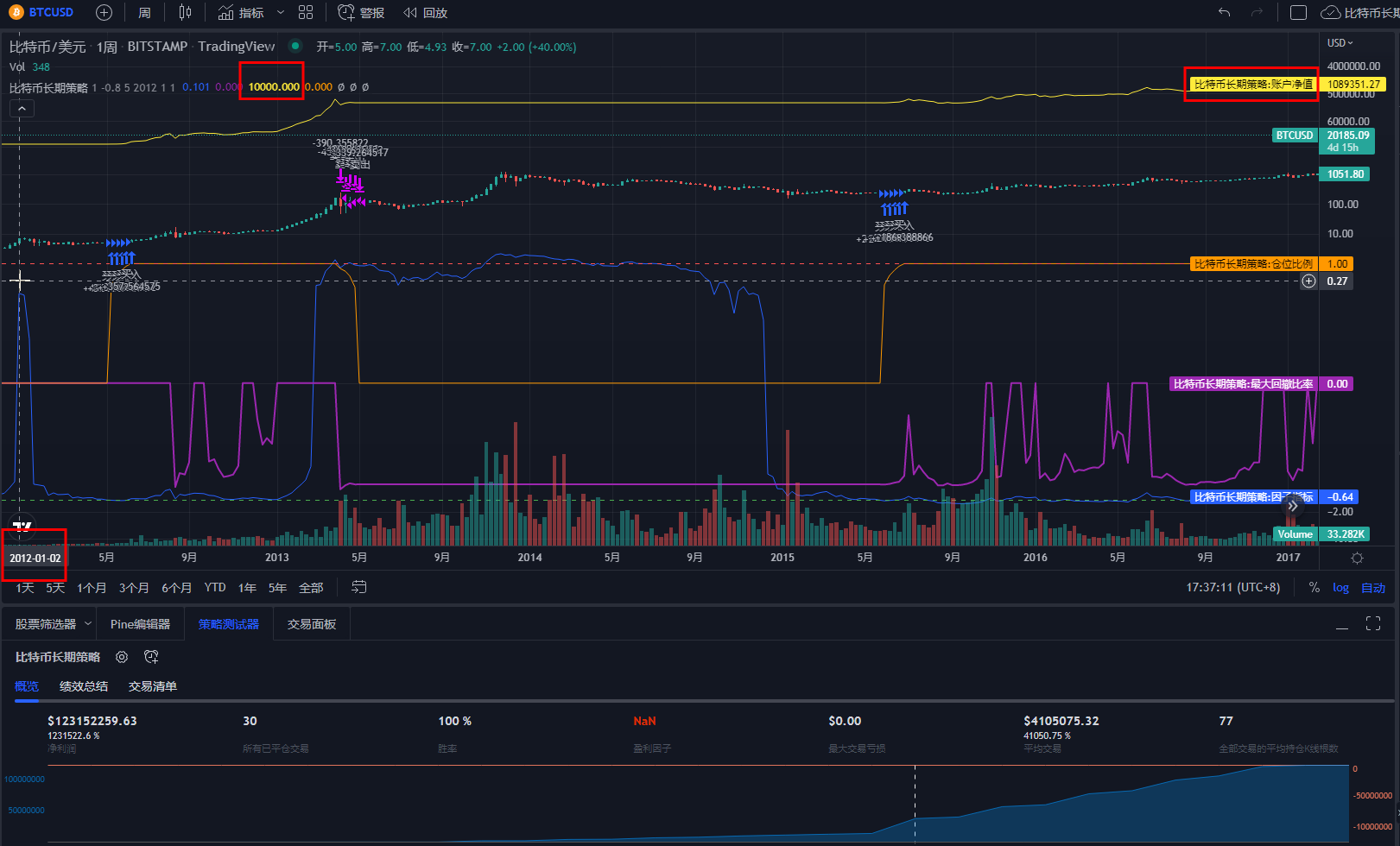Viewport: 1400px width, 846px height.
Task: Create an alert with the 警报 button
Action: 361,13
